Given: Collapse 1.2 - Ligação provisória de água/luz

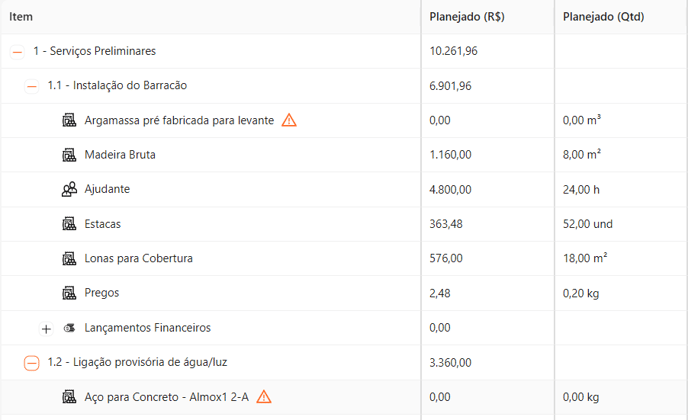Looking at the screenshot, I should [32, 363].
